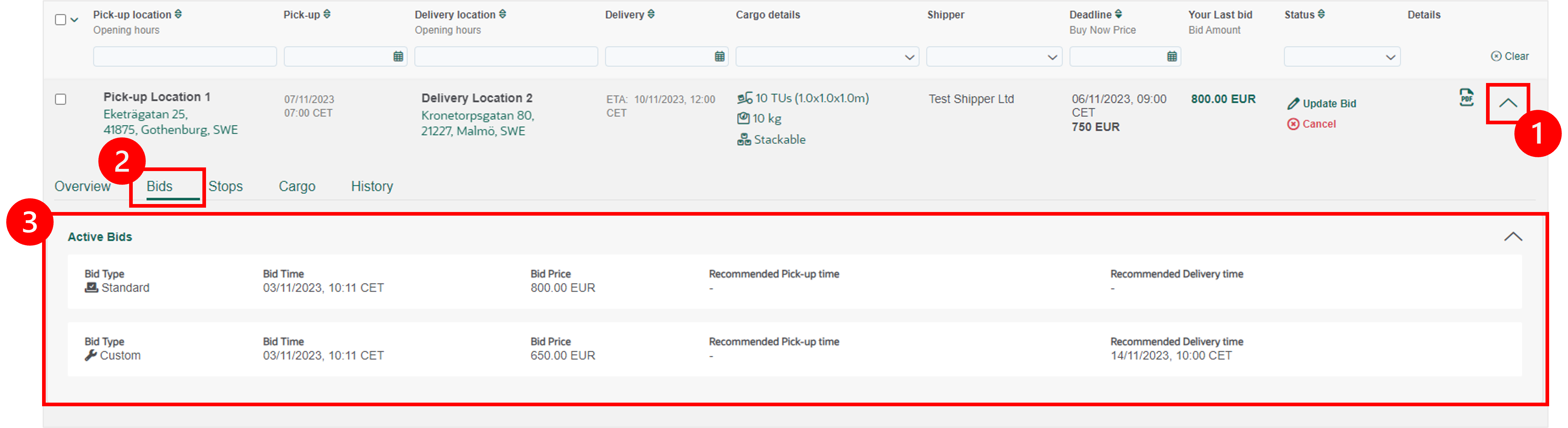Viewport: 1568px width, 428px height.
Task: Sort by Deadline column arrows
Action: click(x=1119, y=14)
